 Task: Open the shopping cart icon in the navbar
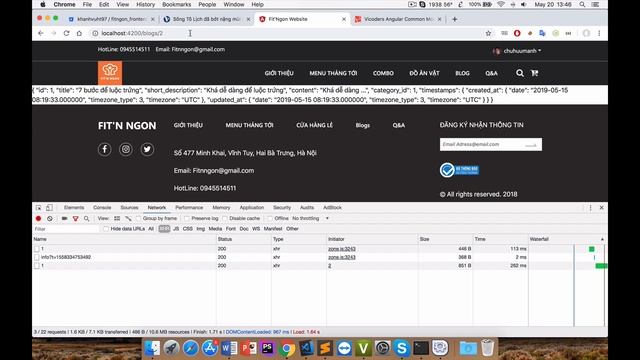534,73
